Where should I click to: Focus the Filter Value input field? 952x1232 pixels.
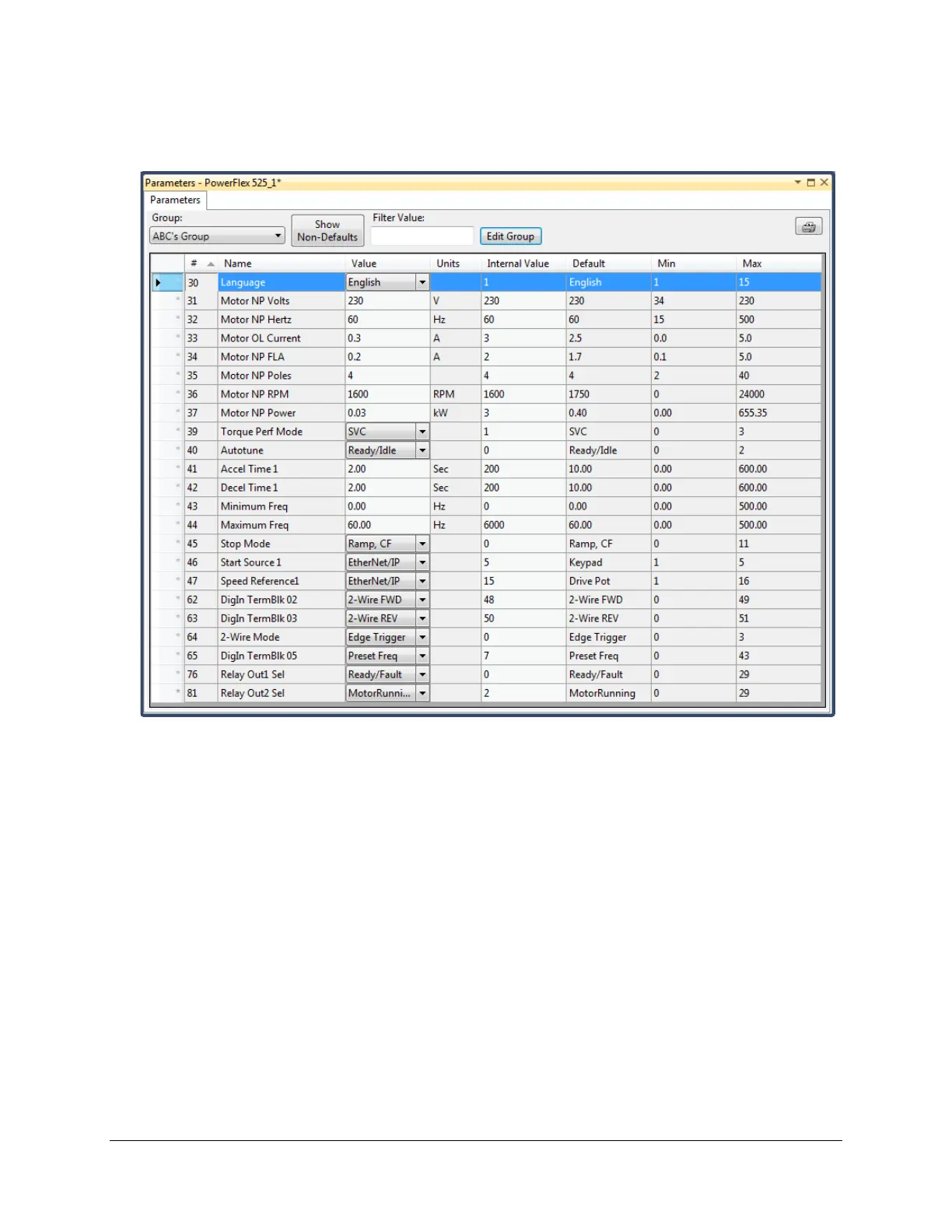pyautogui.click(x=422, y=236)
